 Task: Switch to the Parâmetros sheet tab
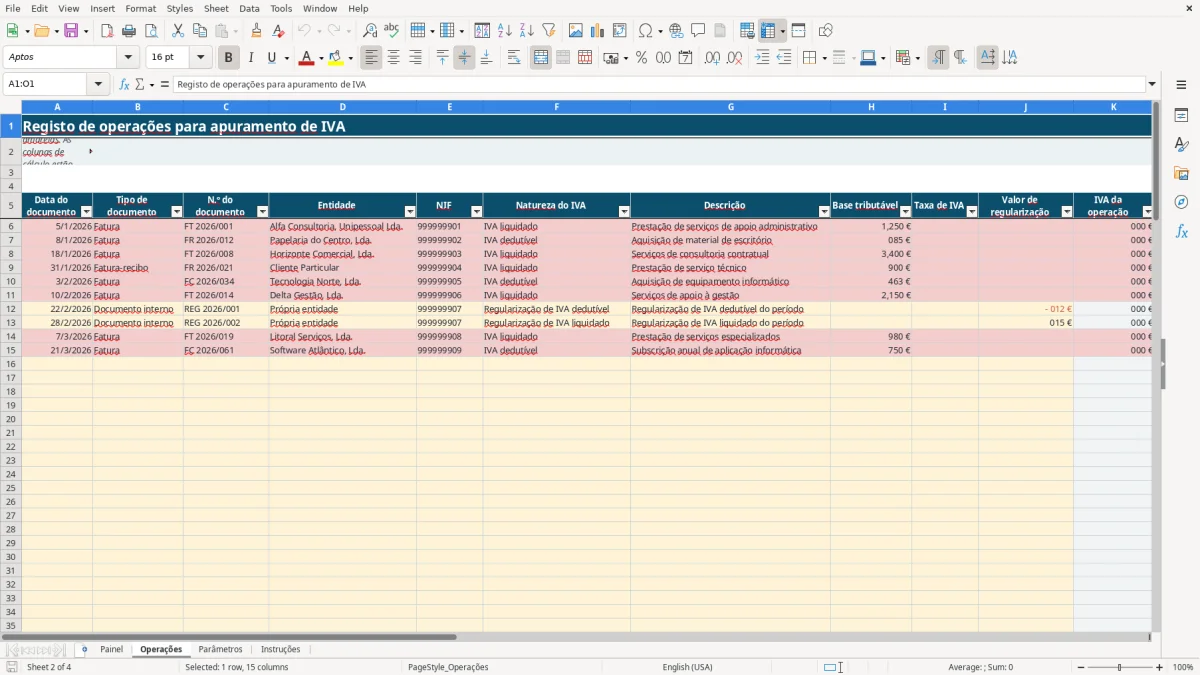[x=220, y=649]
